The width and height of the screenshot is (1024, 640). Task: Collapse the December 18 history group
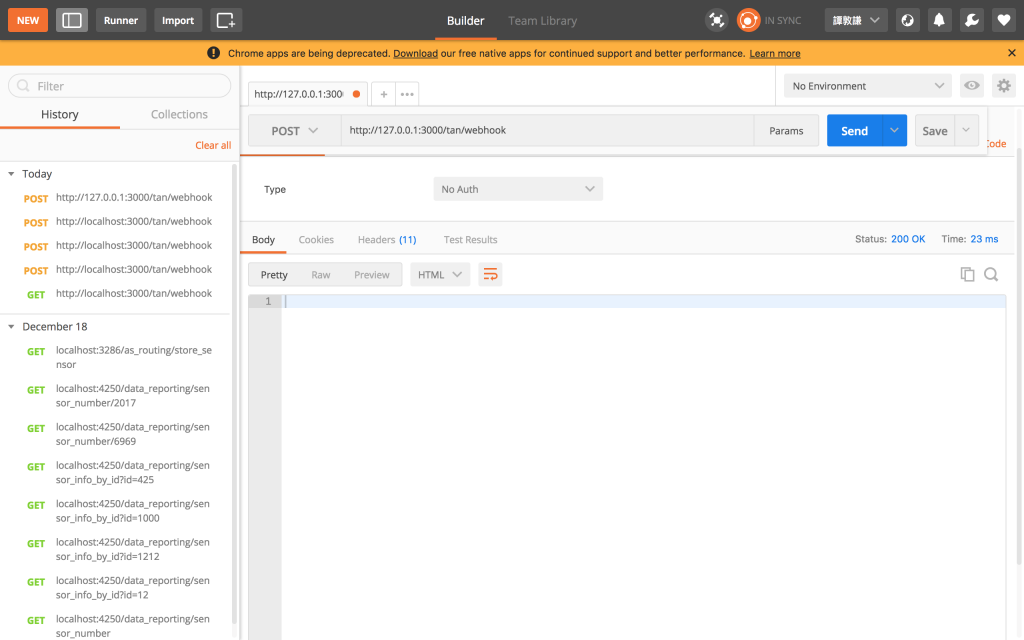point(11,327)
